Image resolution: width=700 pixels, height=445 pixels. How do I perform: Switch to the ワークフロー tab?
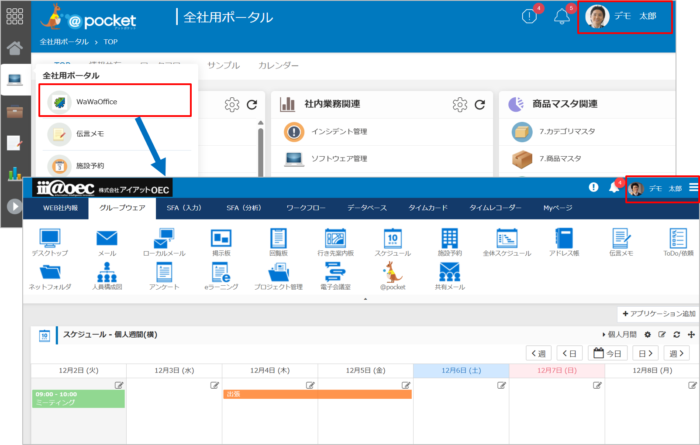(310, 207)
